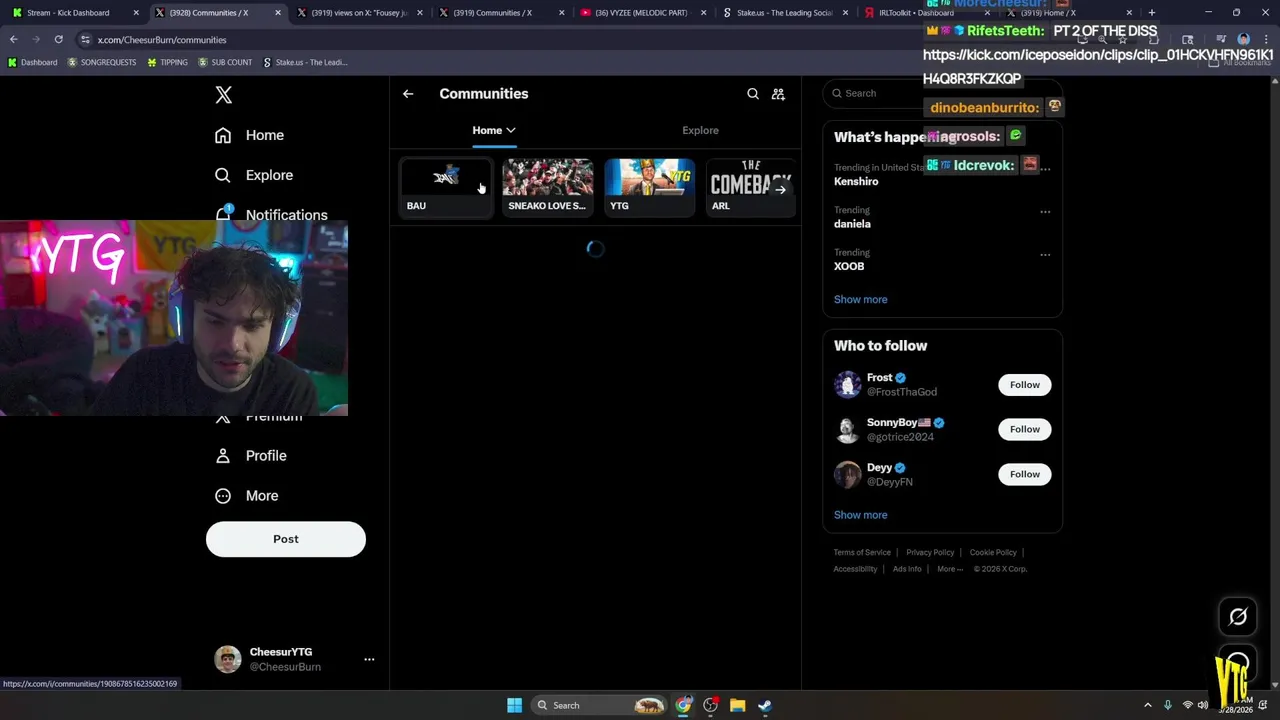Open CheesurYTG account profile switcher
The width and height of the screenshot is (1280, 720).
pyautogui.click(x=286, y=659)
